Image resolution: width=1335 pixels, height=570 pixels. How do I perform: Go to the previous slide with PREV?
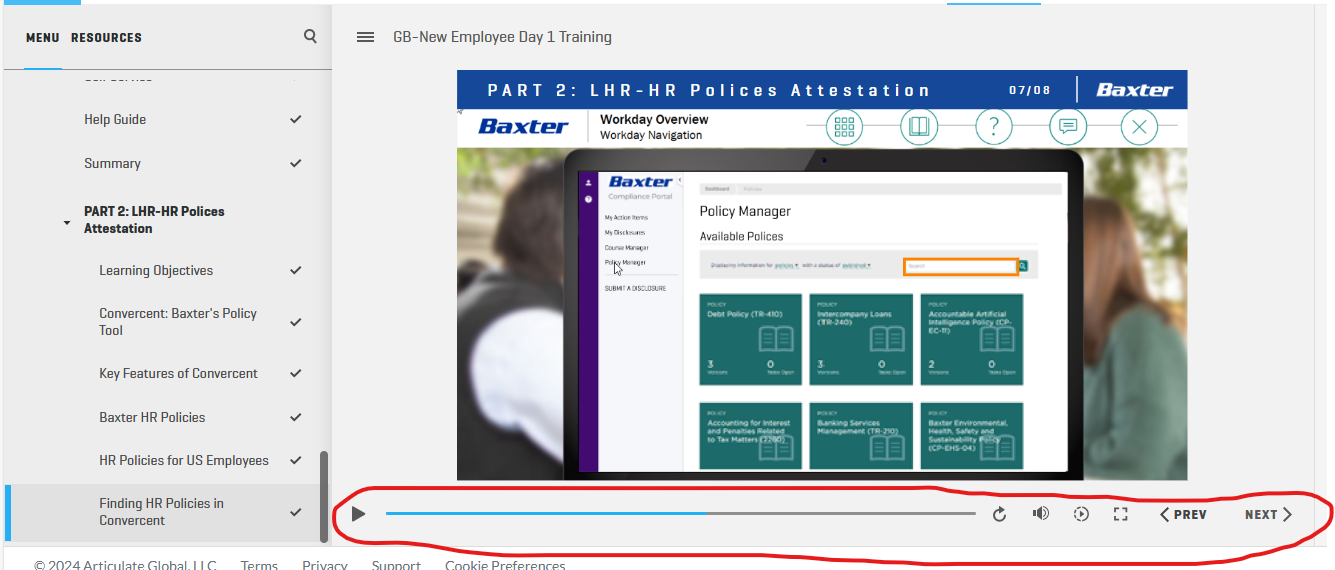pos(1183,514)
